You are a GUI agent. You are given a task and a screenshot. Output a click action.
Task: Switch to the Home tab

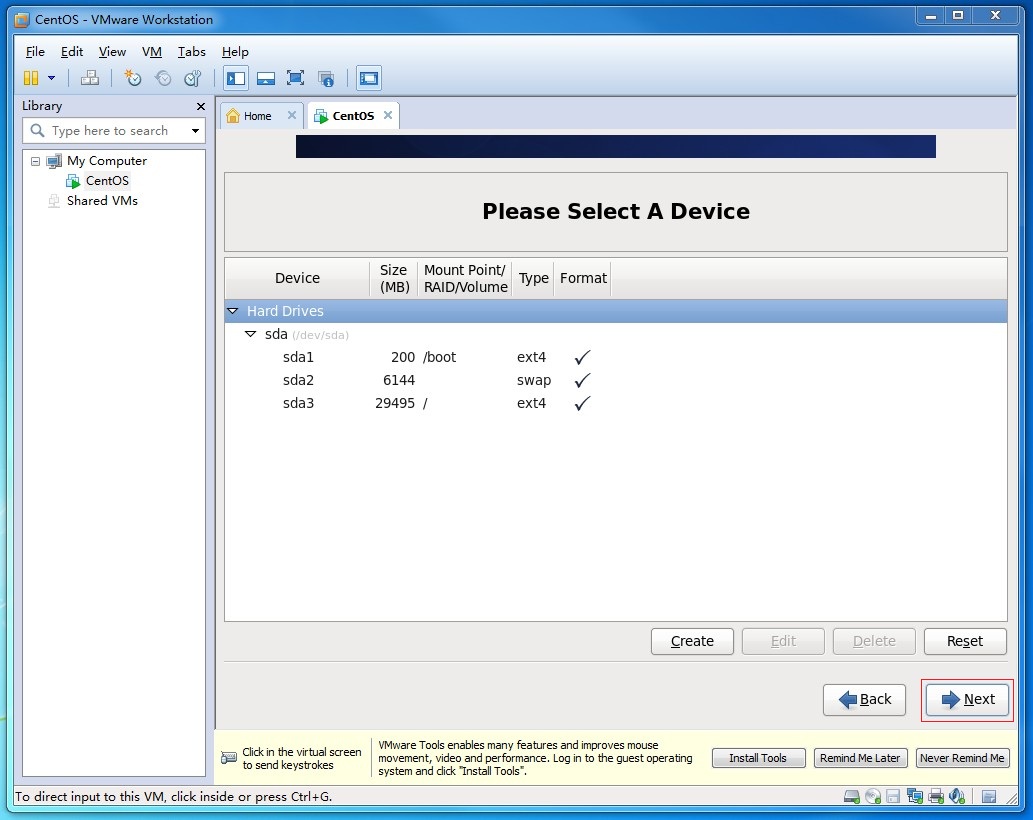click(x=257, y=116)
